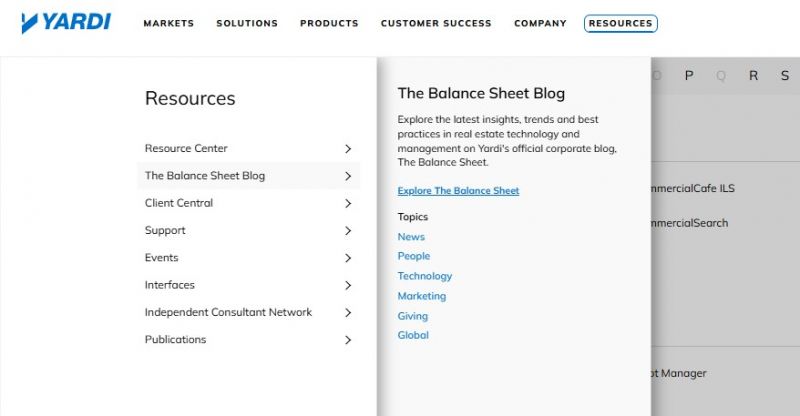Click the chevron beside Publications
800x416 pixels.
pos(348,340)
